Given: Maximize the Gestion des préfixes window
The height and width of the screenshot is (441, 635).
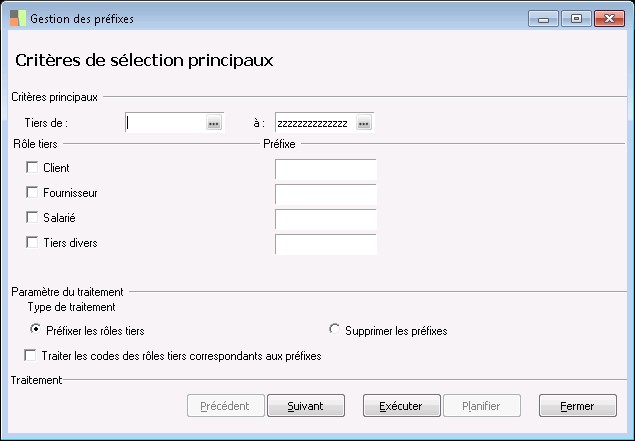Looking at the screenshot, I should click(576, 18).
